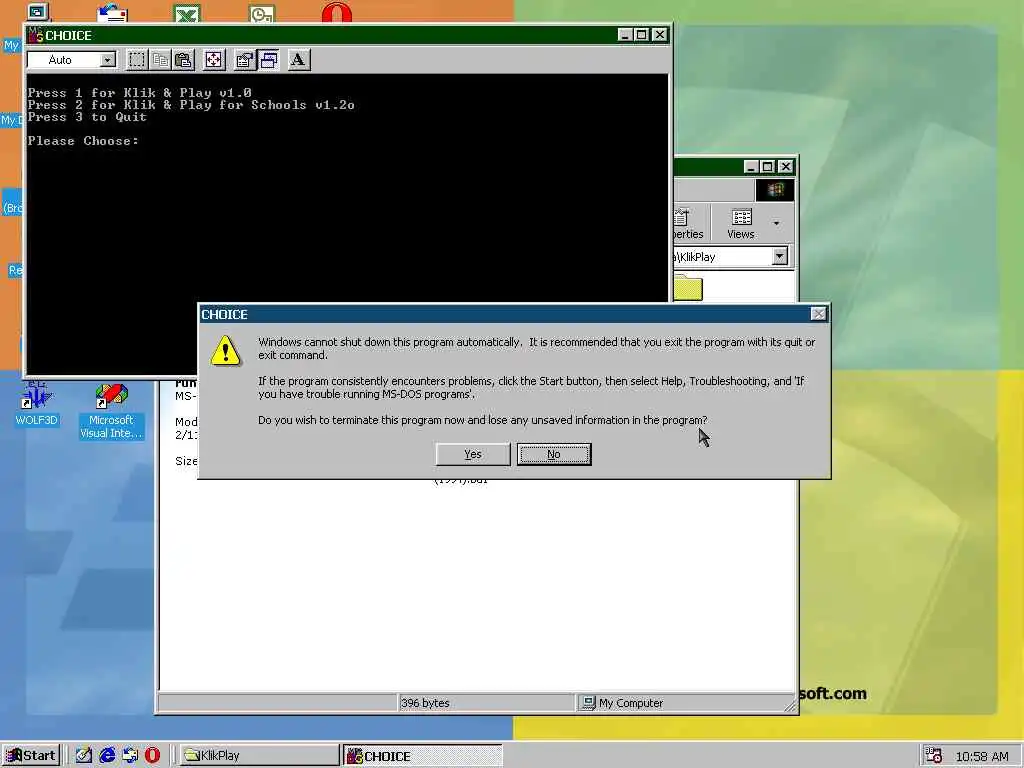Viewport: 1024px width, 768px height.
Task: Launch Opera from Quick Launch
Action: pyautogui.click(x=152, y=756)
